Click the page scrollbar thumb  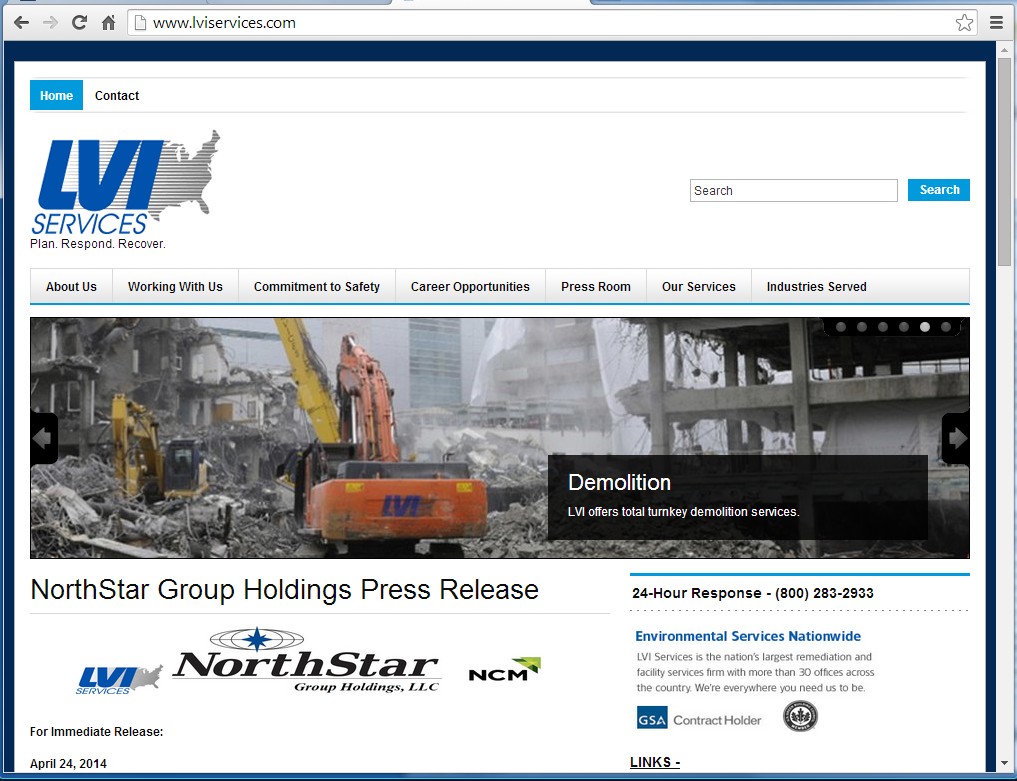pos(1004,162)
